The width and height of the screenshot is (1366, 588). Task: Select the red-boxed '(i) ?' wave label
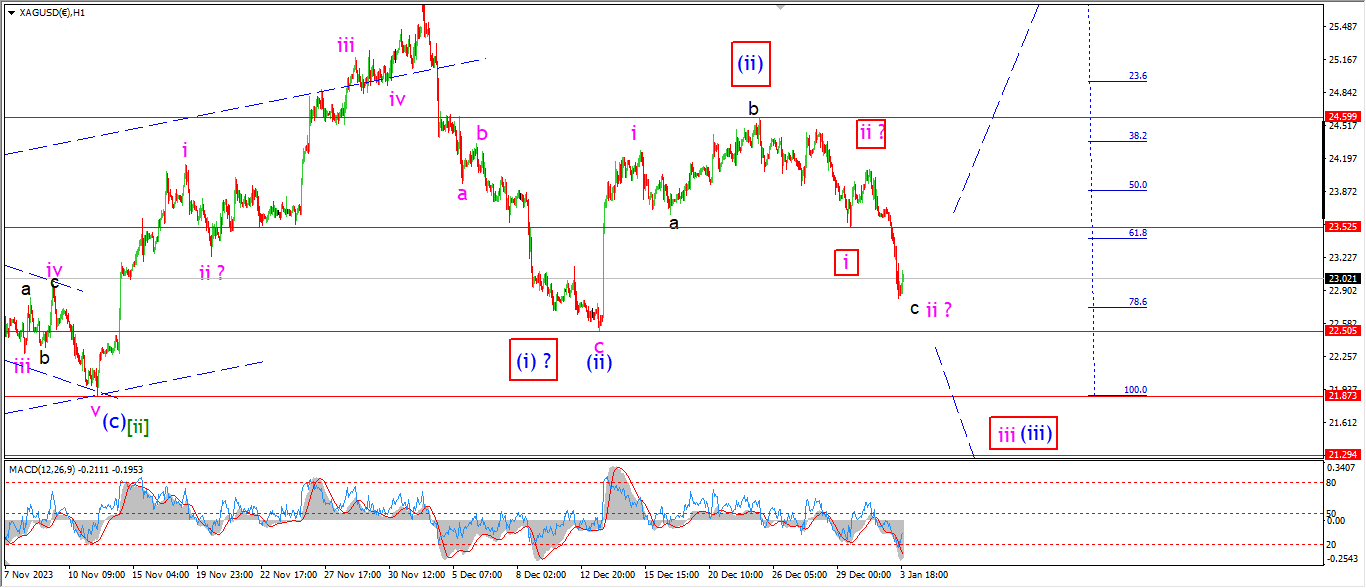point(536,362)
